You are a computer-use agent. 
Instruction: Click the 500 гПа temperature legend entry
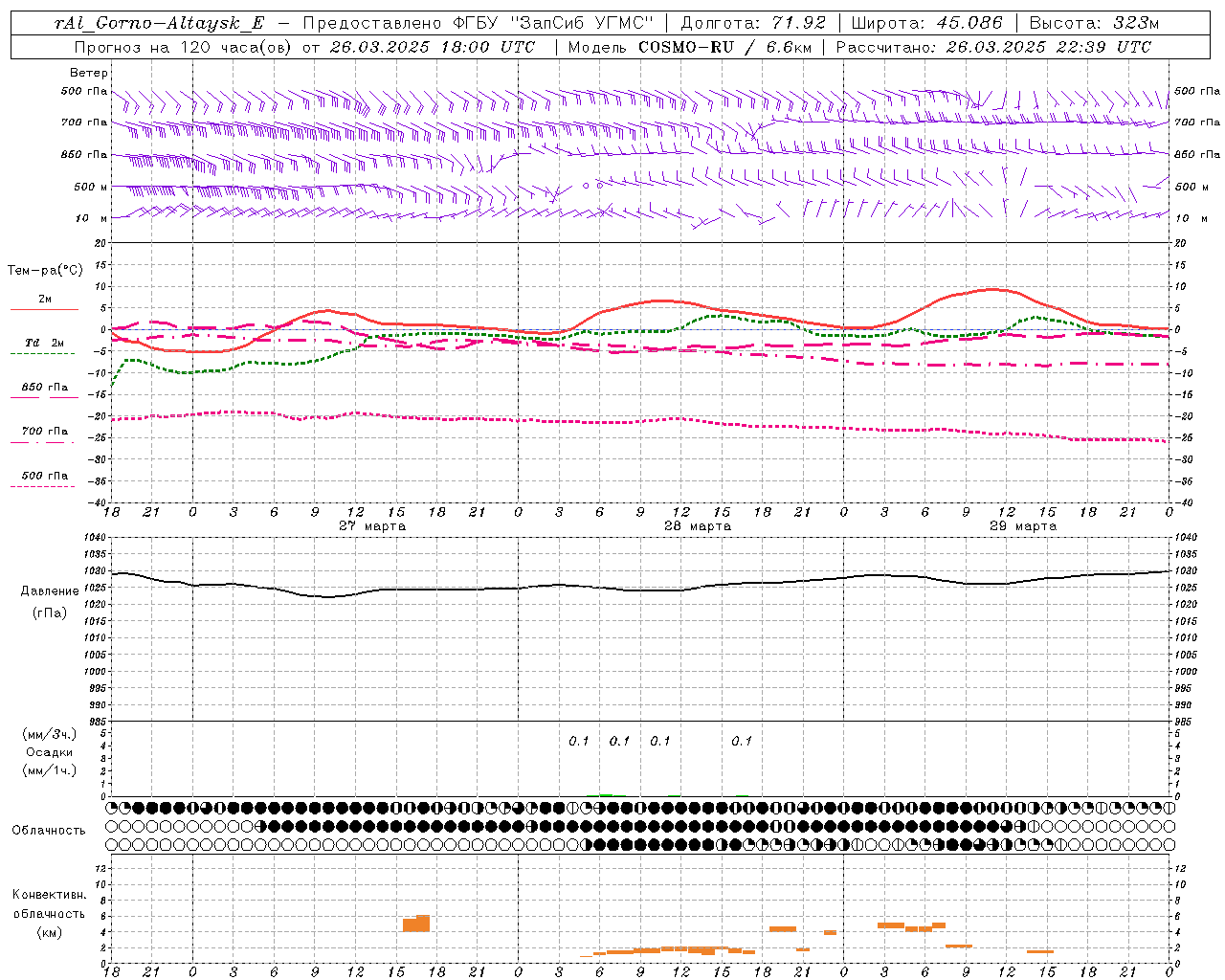[x=44, y=476]
